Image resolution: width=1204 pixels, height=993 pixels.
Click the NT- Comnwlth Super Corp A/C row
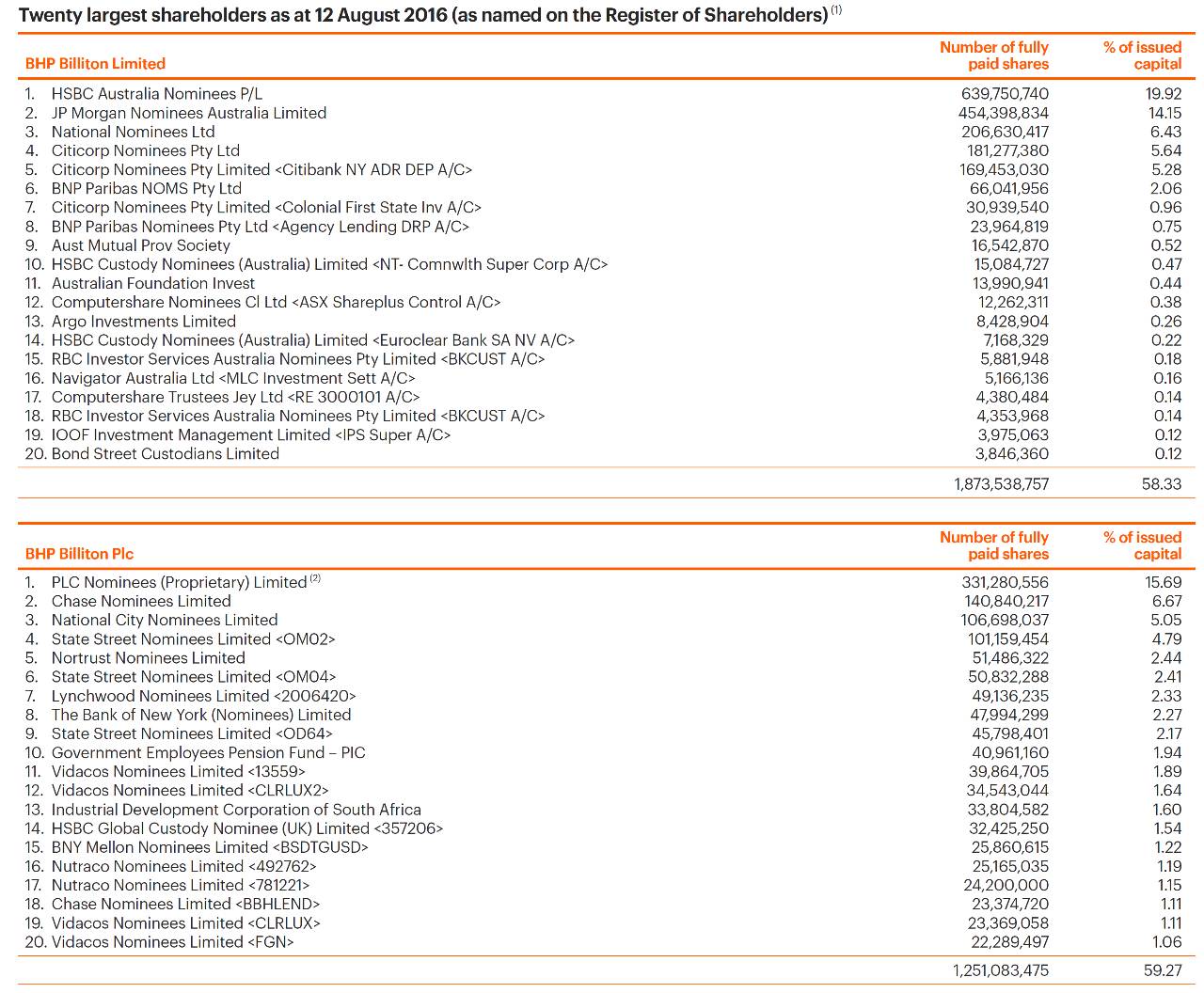click(x=329, y=264)
